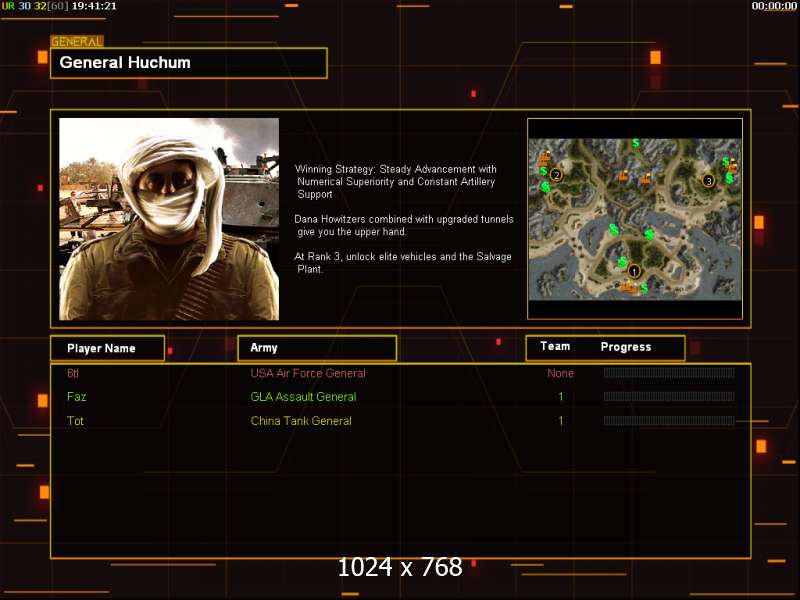
Task: Click the 00:00:00 elapsed timer
Action: 774,6
